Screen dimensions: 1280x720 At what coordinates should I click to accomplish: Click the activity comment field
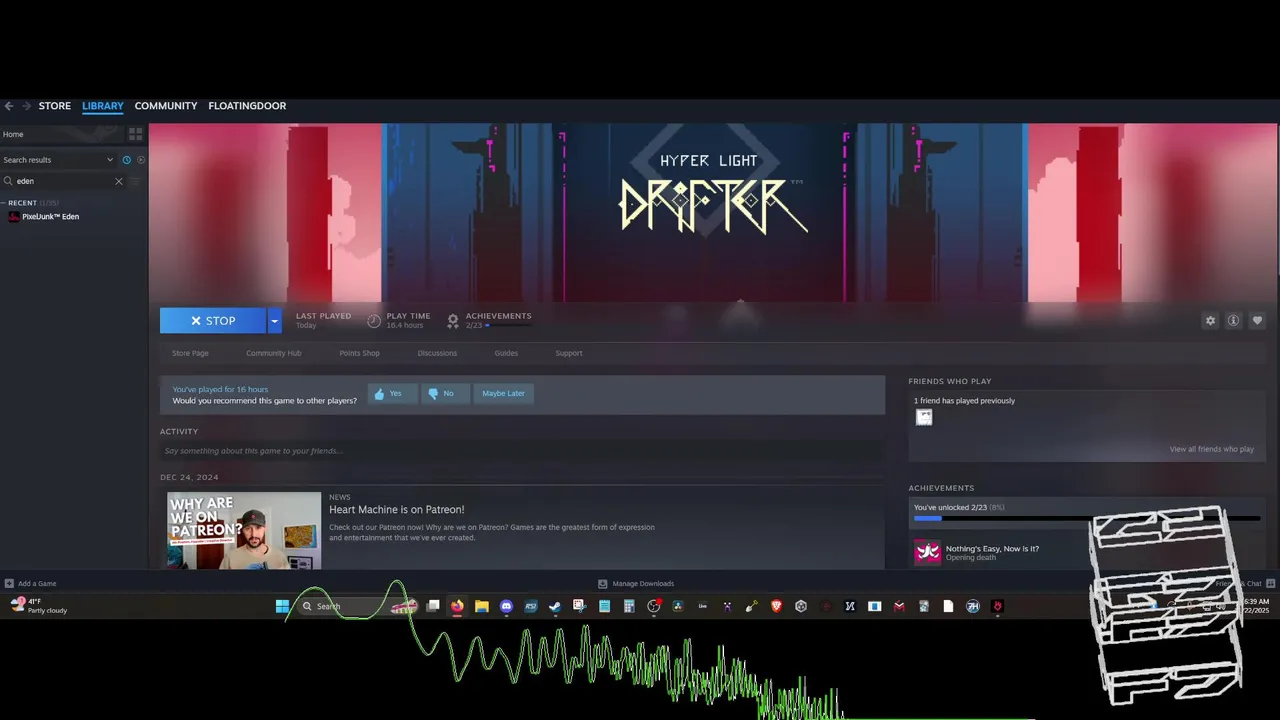(x=522, y=451)
